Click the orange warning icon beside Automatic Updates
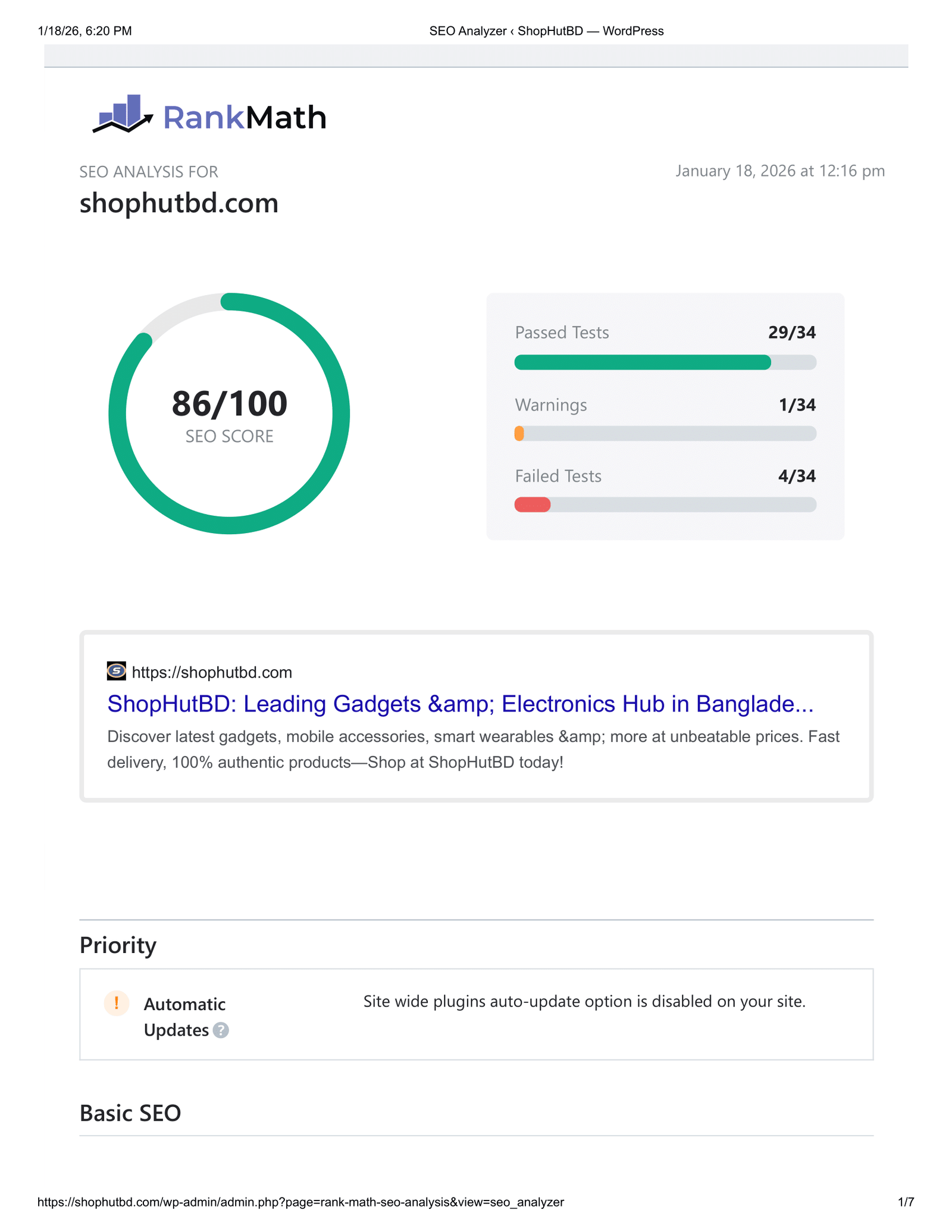This screenshot has width=952, height=1232. tap(117, 1004)
